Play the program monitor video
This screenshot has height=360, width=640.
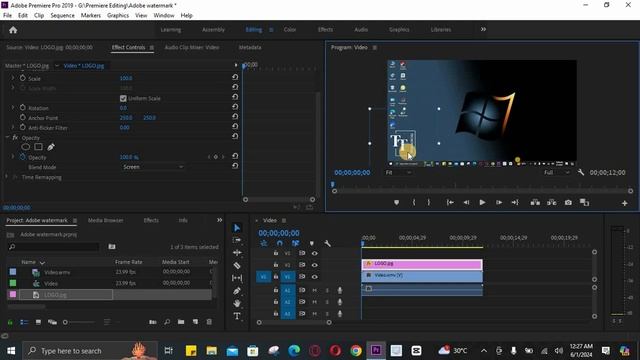coord(482,202)
